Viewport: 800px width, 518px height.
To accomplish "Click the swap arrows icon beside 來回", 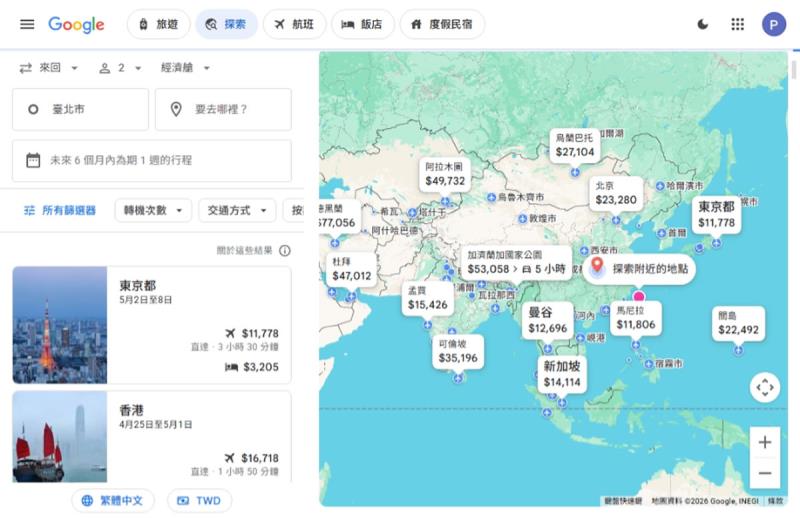I will 26,68.
